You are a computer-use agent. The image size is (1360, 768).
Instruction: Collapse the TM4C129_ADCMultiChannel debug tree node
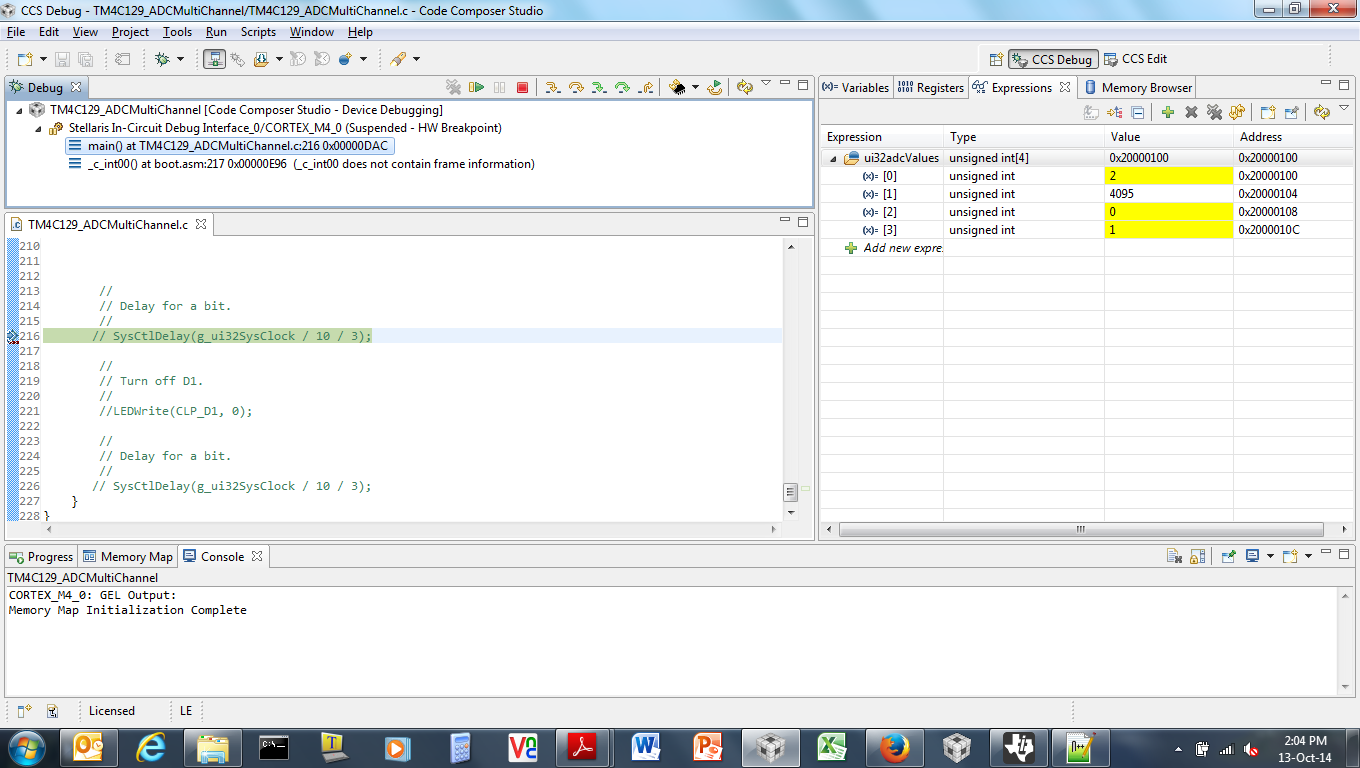[x=21, y=110]
